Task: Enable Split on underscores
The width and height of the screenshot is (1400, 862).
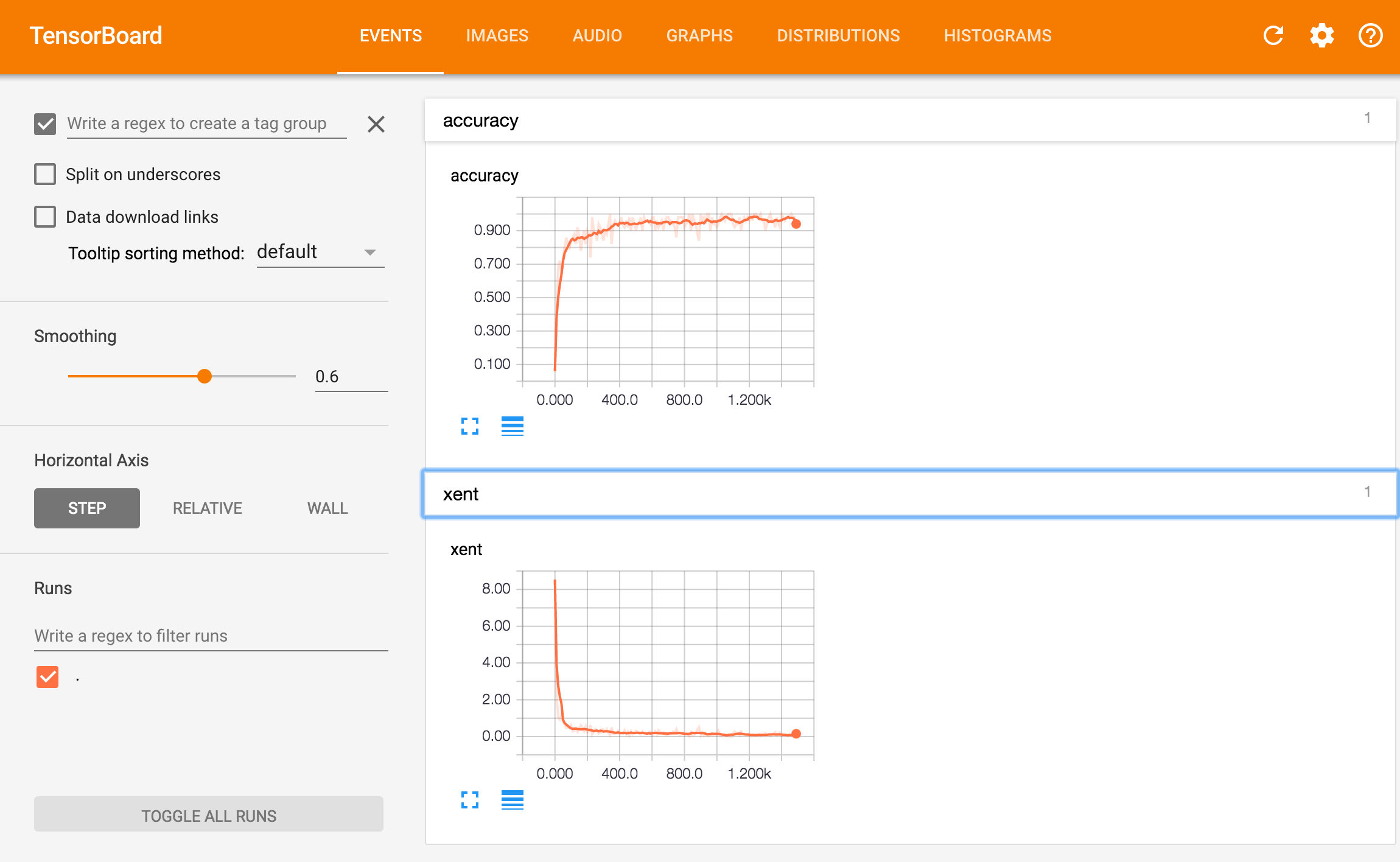Action: point(45,174)
